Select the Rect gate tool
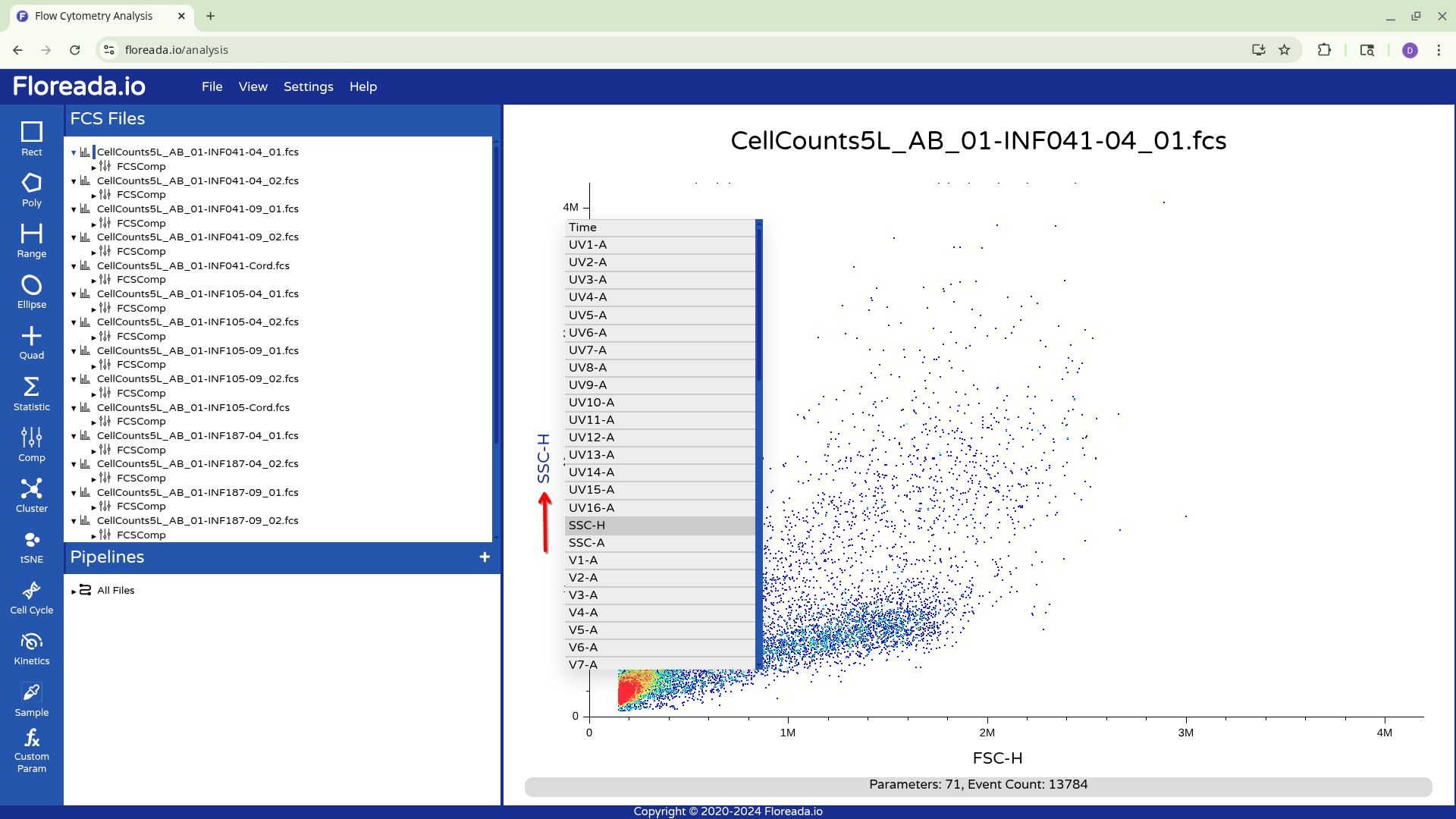1456x819 pixels. pyautogui.click(x=31, y=139)
